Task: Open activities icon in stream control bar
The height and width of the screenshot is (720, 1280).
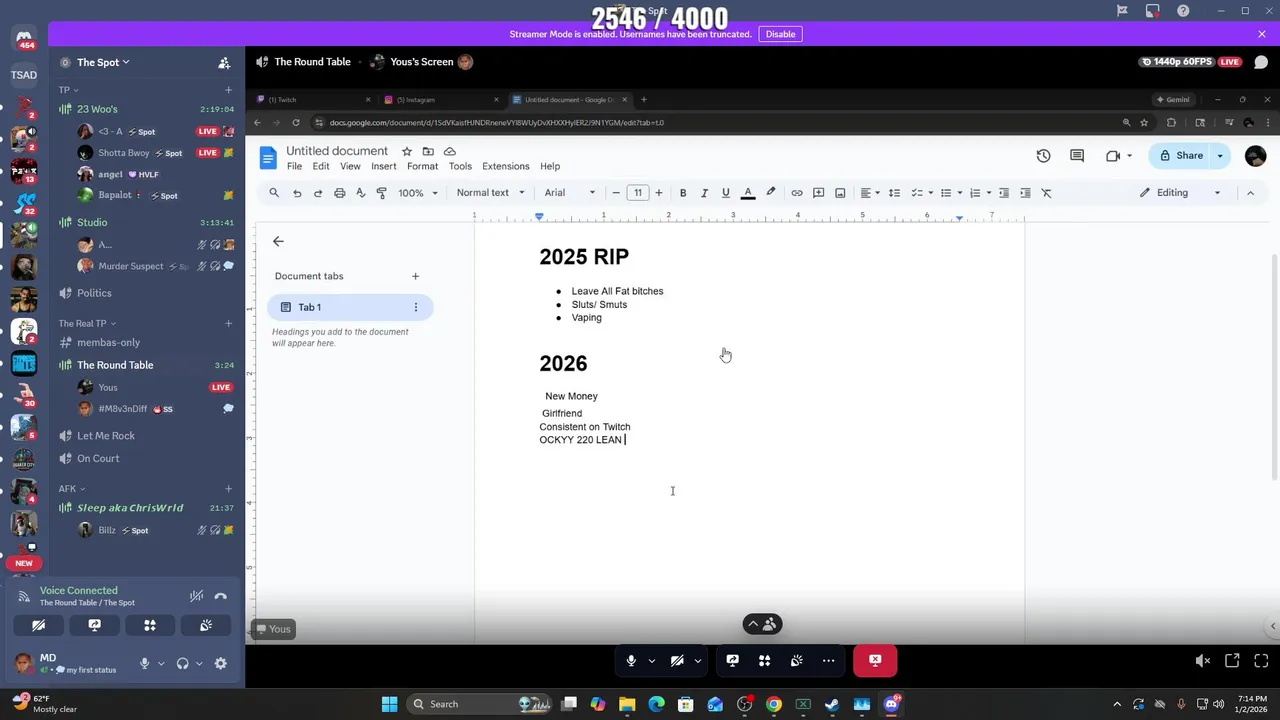Action: [x=764, y=660]
